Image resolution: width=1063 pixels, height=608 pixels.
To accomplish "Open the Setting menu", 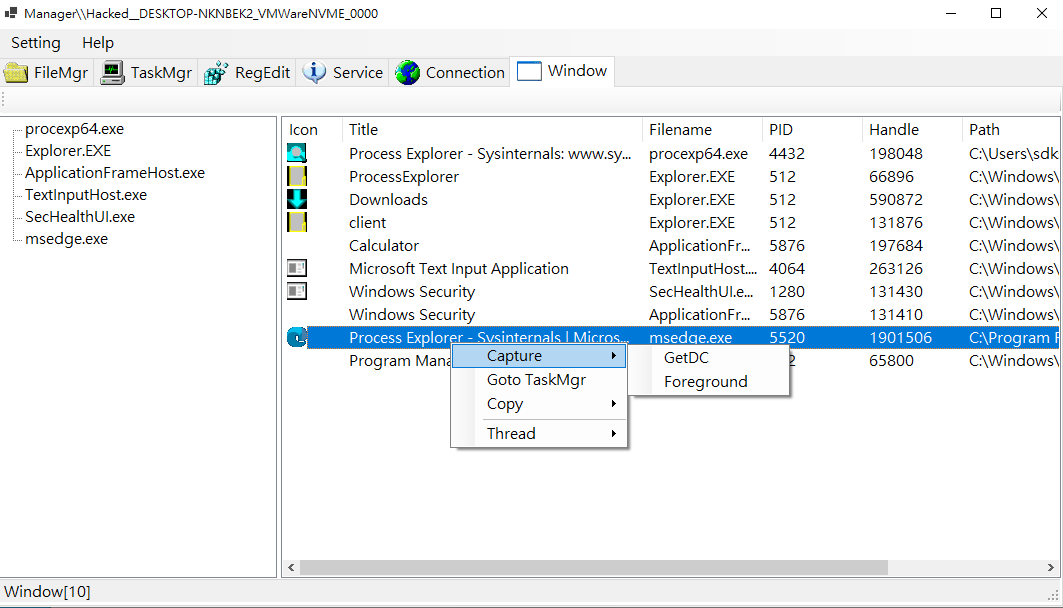I will coord(36,43).
